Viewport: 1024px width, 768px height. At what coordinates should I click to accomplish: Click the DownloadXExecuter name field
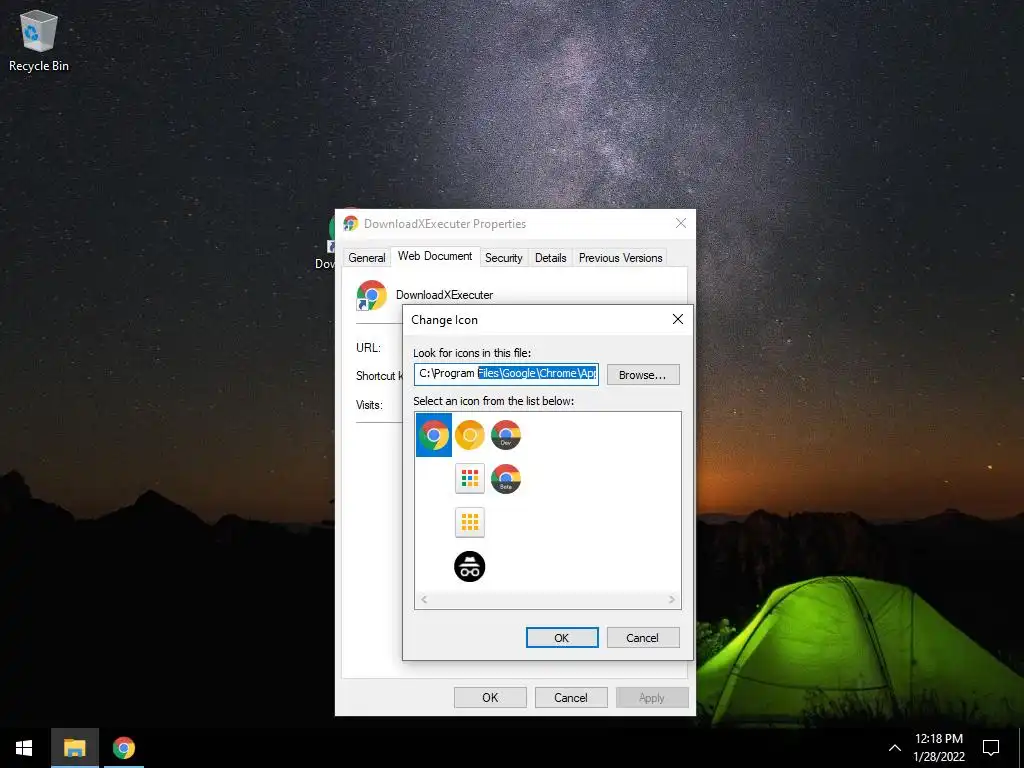(x=445, y=295)
